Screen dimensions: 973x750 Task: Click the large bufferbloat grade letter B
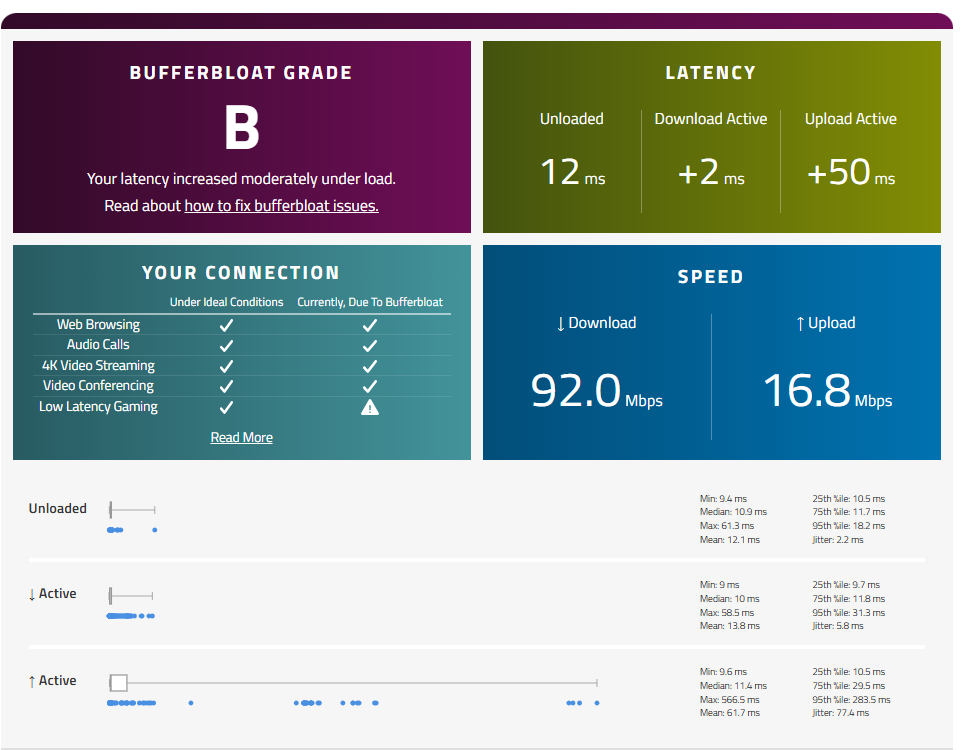pyautogui.click(x=241, y=127)
